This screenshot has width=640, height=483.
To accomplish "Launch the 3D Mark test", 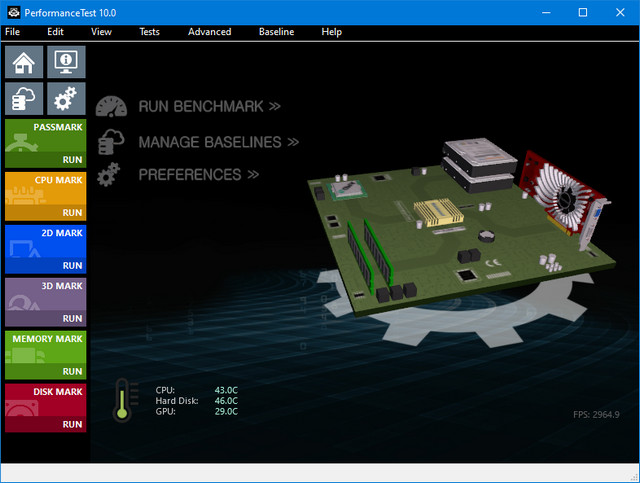I will pos(46,302).
